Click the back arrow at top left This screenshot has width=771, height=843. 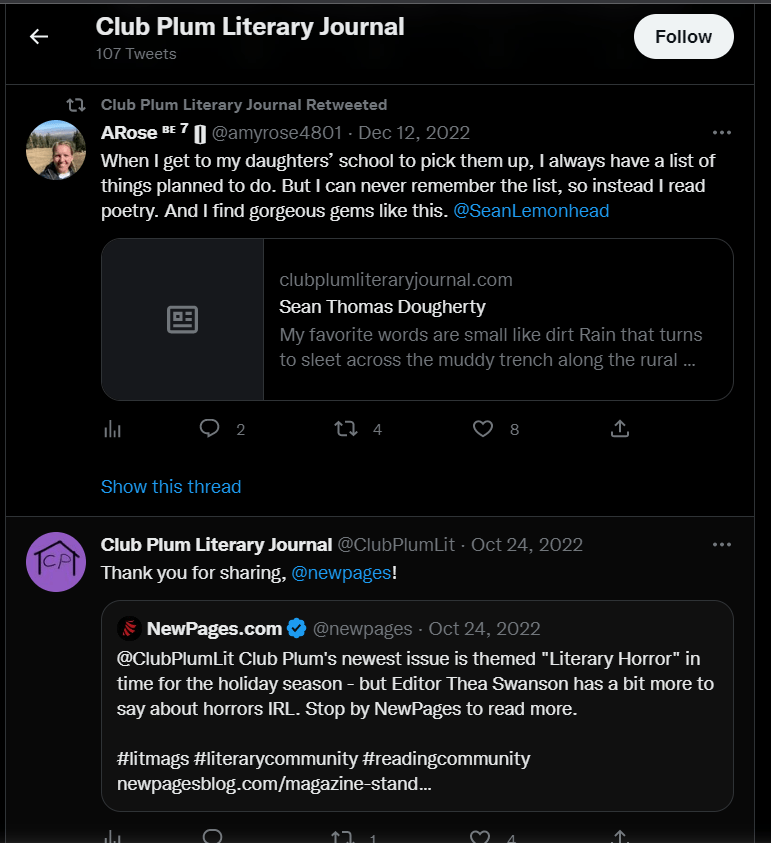pyautogui.click(x=38, y=36)
